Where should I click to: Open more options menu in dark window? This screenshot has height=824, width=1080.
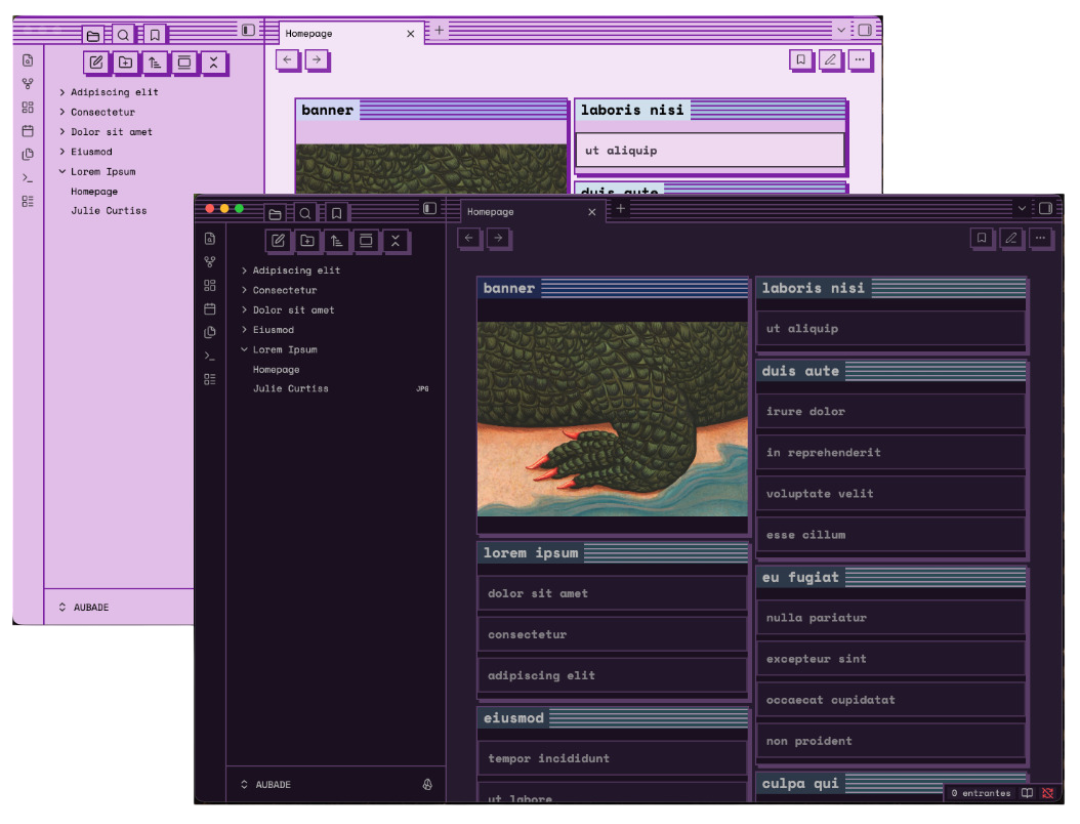click(x=1040, y=238)
